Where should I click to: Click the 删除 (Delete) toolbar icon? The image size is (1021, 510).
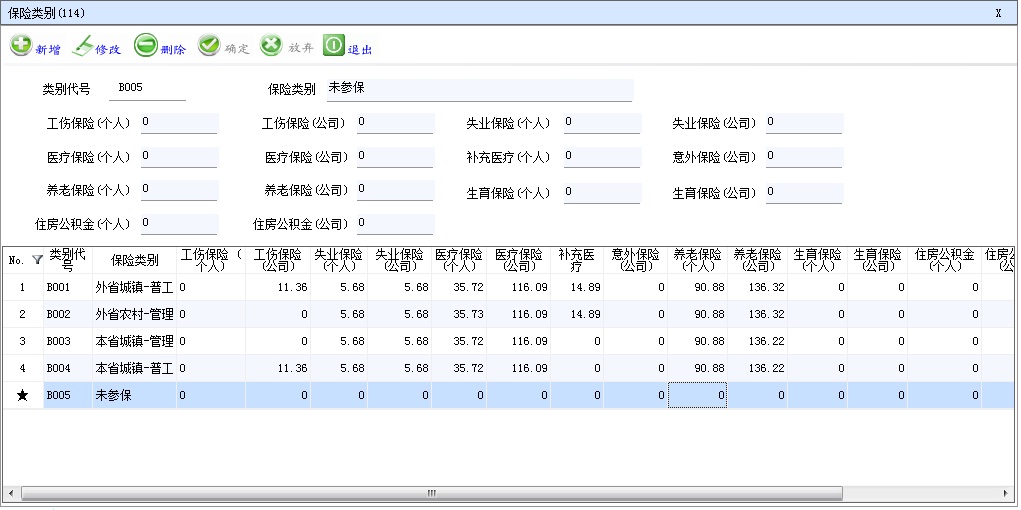click(145, 46)
